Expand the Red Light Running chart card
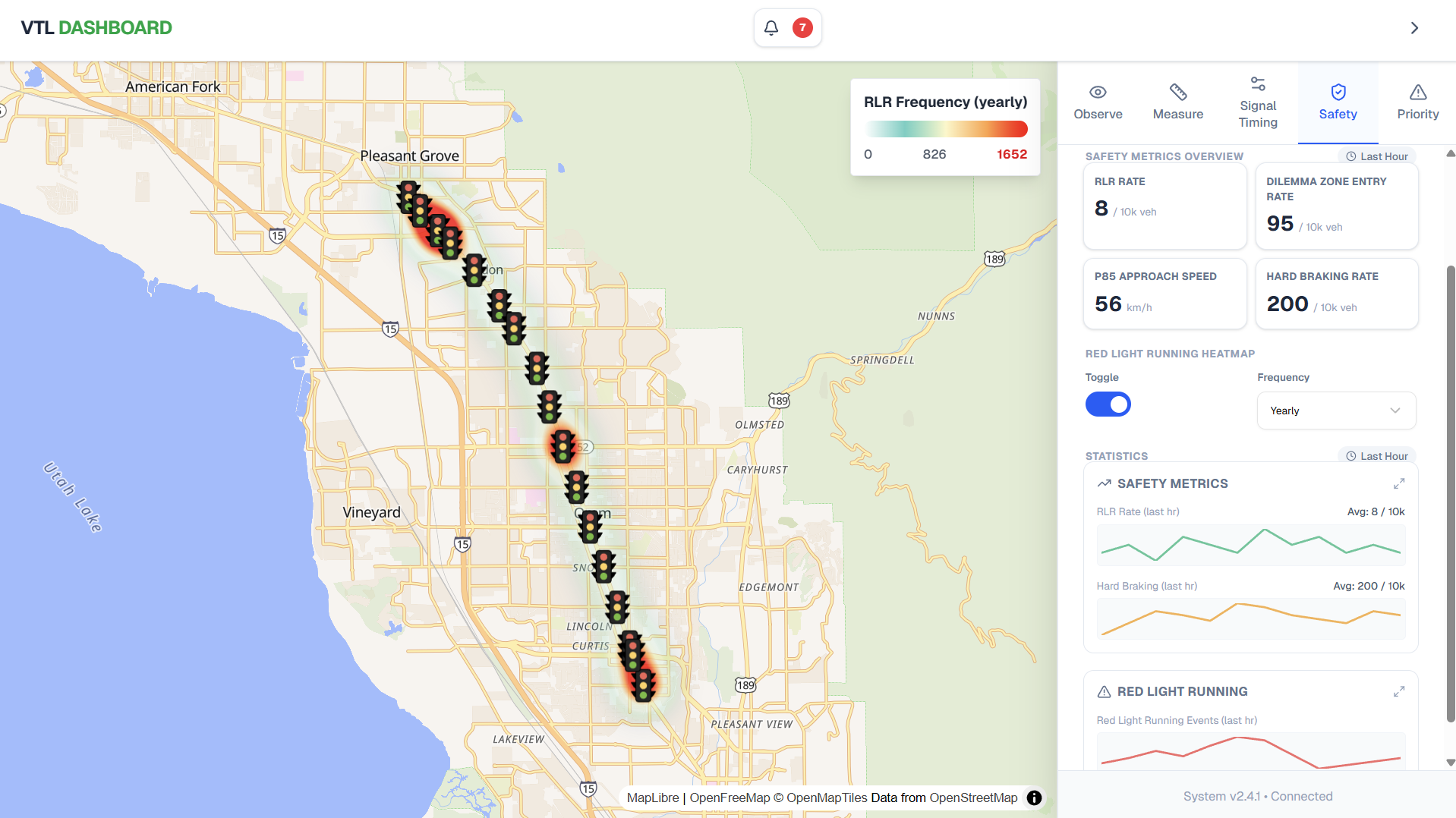The height and width of the screenshot is (818, 1456). 1399,691
